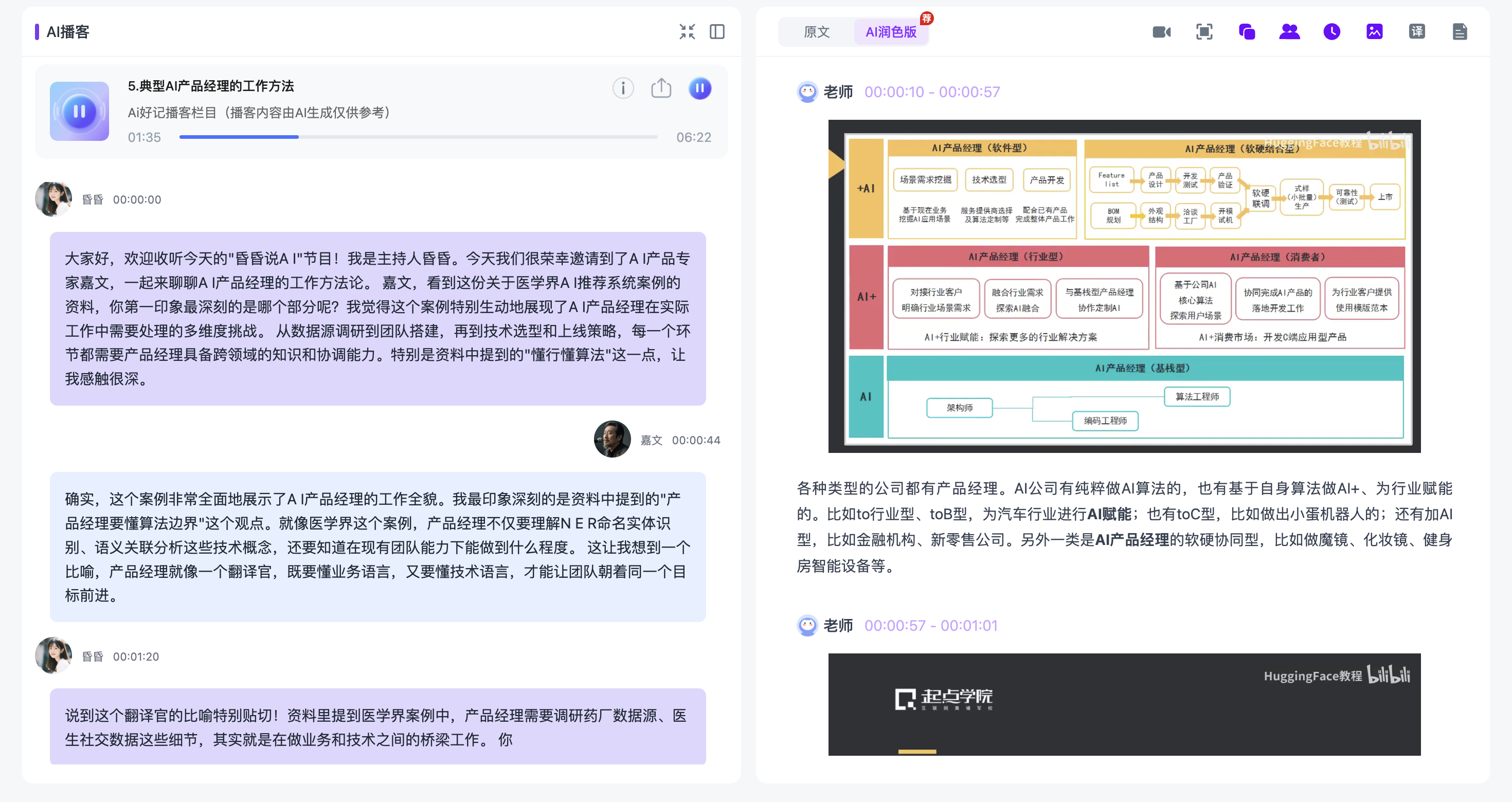Click 嘉文 speaker avatar
Screen dimensions: 1512x802
(612, 440)
